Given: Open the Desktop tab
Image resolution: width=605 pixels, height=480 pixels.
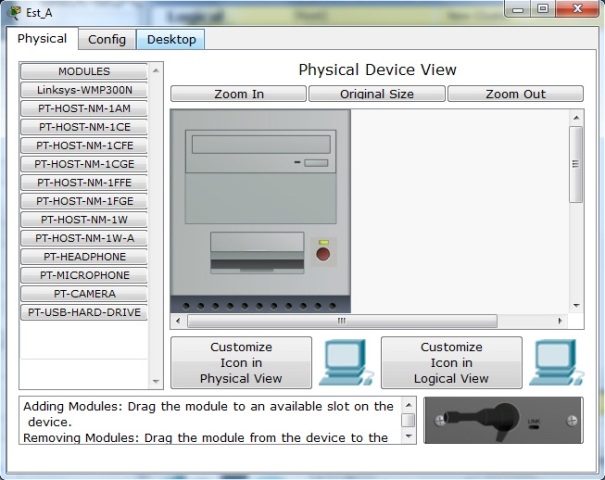Looking at the screenshot, I should [x=172, y=39].
